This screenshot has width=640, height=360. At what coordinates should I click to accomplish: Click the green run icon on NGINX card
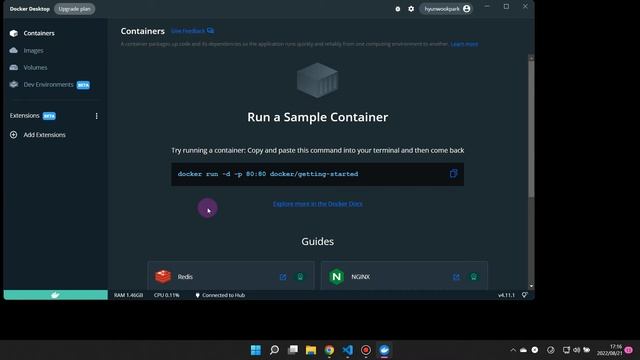473,277
